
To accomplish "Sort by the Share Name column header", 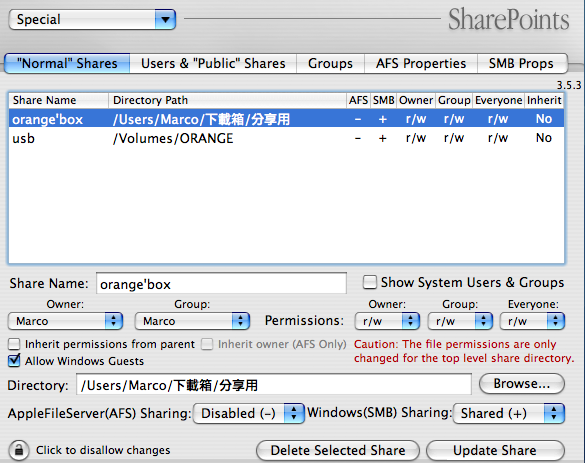I will point(59,100).
